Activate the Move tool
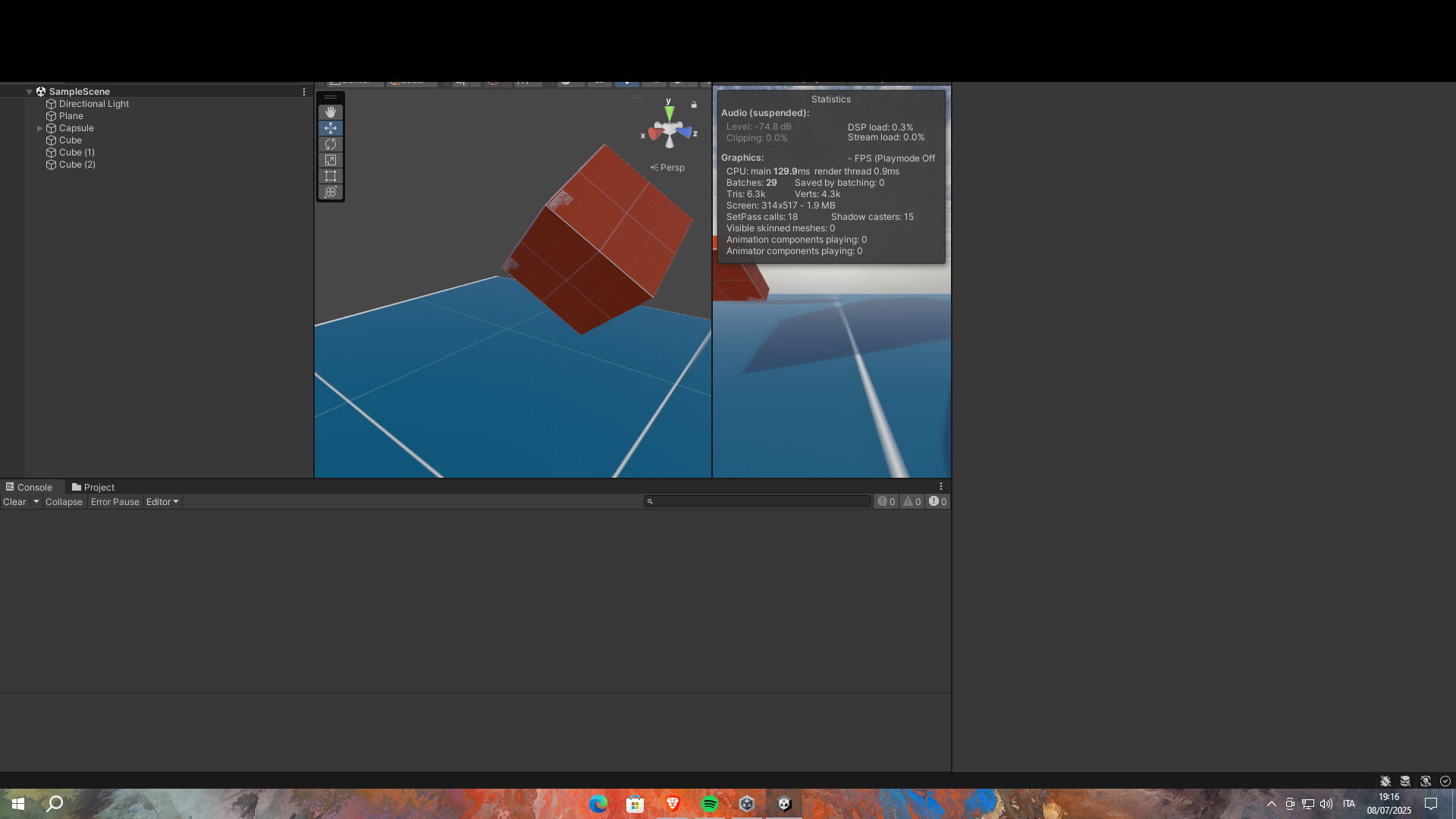This screenshot has width=1456, height=819. point(331,127)
